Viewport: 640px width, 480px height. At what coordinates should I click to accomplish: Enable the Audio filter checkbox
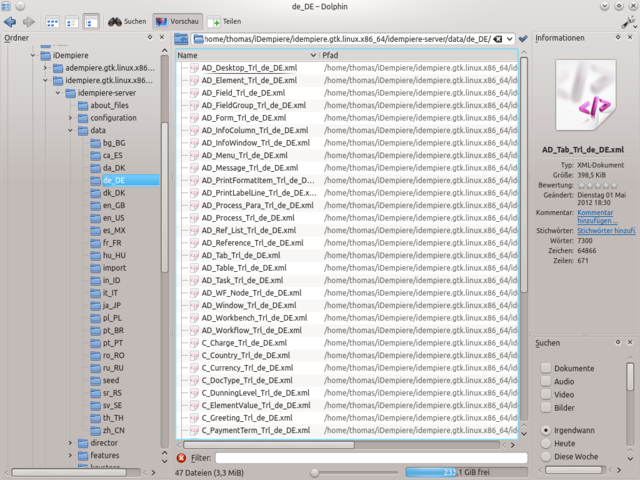pos(546,381)
